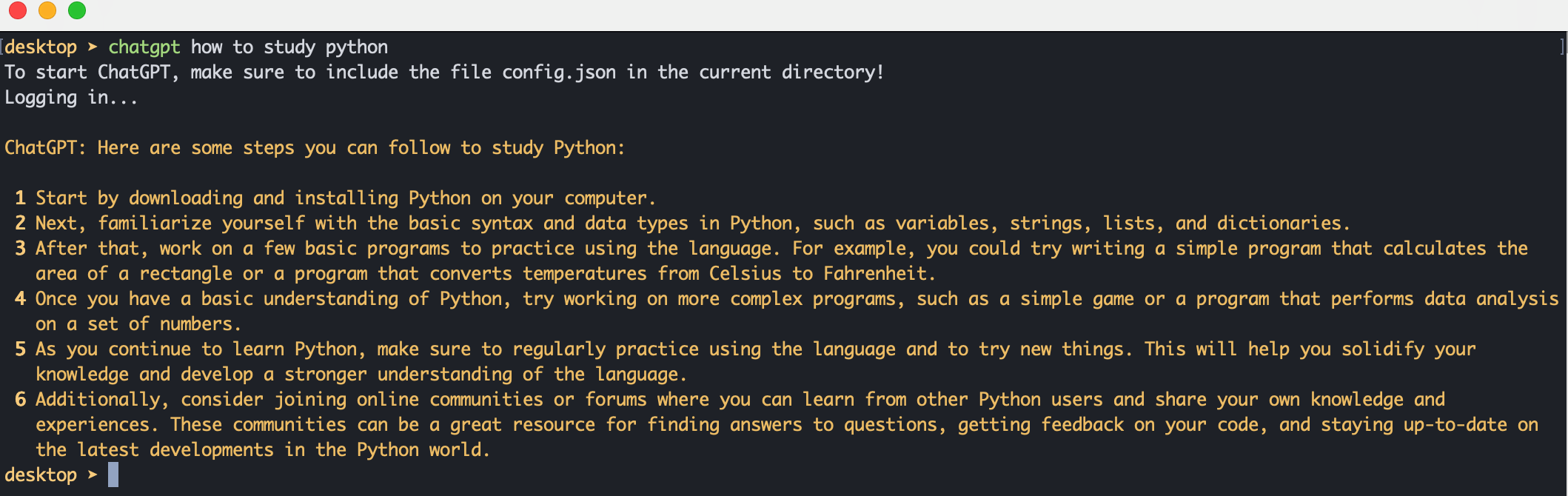
Task: Click the yellow minimize window button
Action: 47,10
